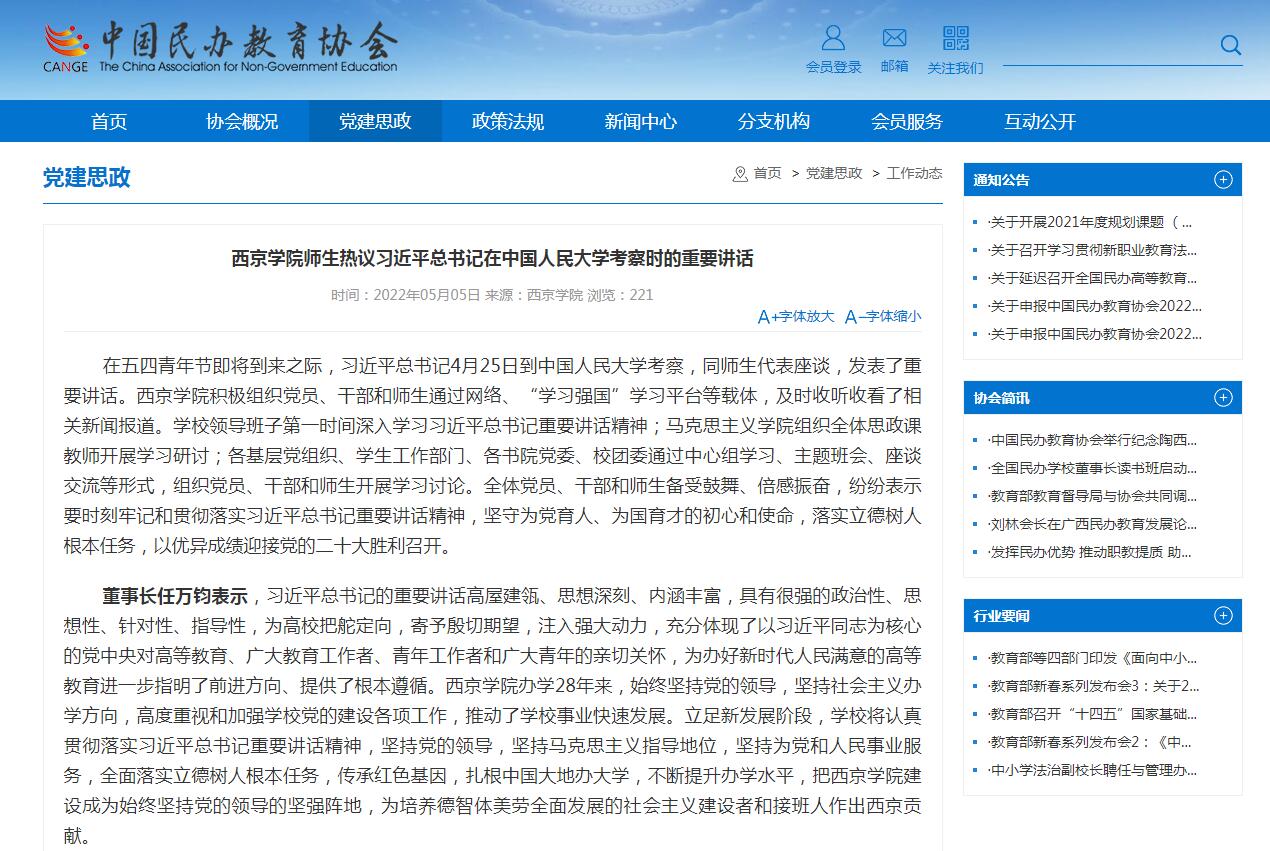Open the QR code follow-us icon
This screenshot has height=851, width=1270.
[x=956, y=38]
